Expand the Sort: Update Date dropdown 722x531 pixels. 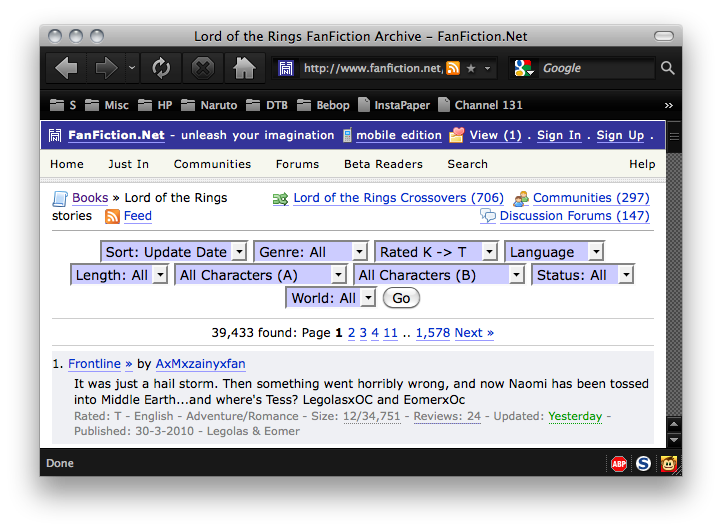(174, 252)
